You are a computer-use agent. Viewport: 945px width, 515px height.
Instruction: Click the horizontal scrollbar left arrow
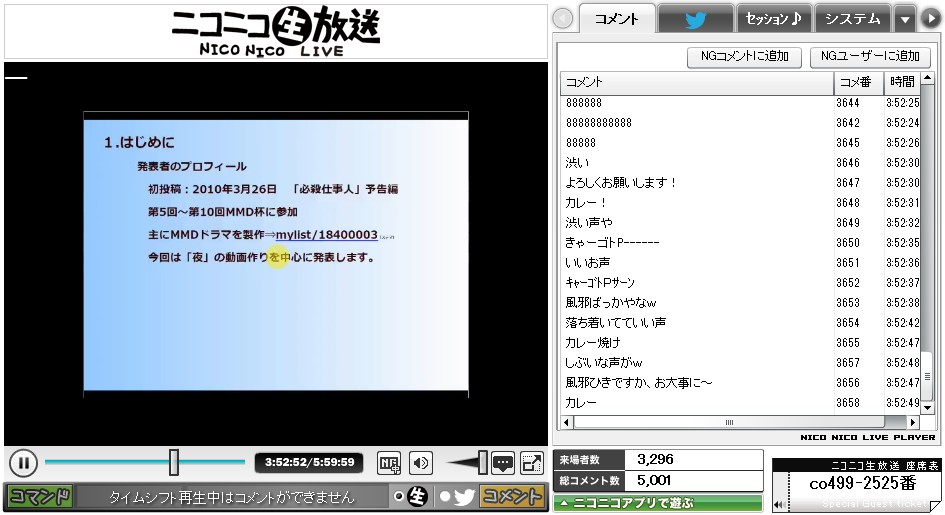click(567, 422)
